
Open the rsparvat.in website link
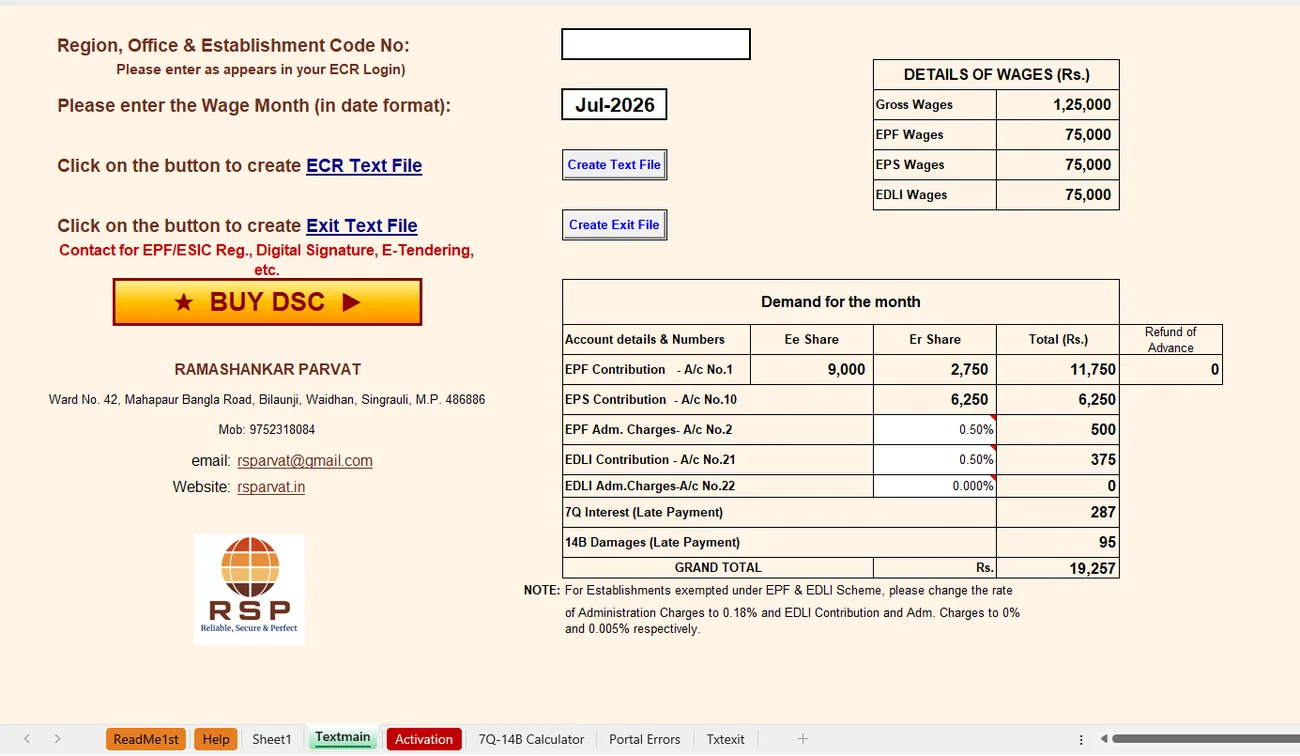pyautogui.click(x=271, y=487)
